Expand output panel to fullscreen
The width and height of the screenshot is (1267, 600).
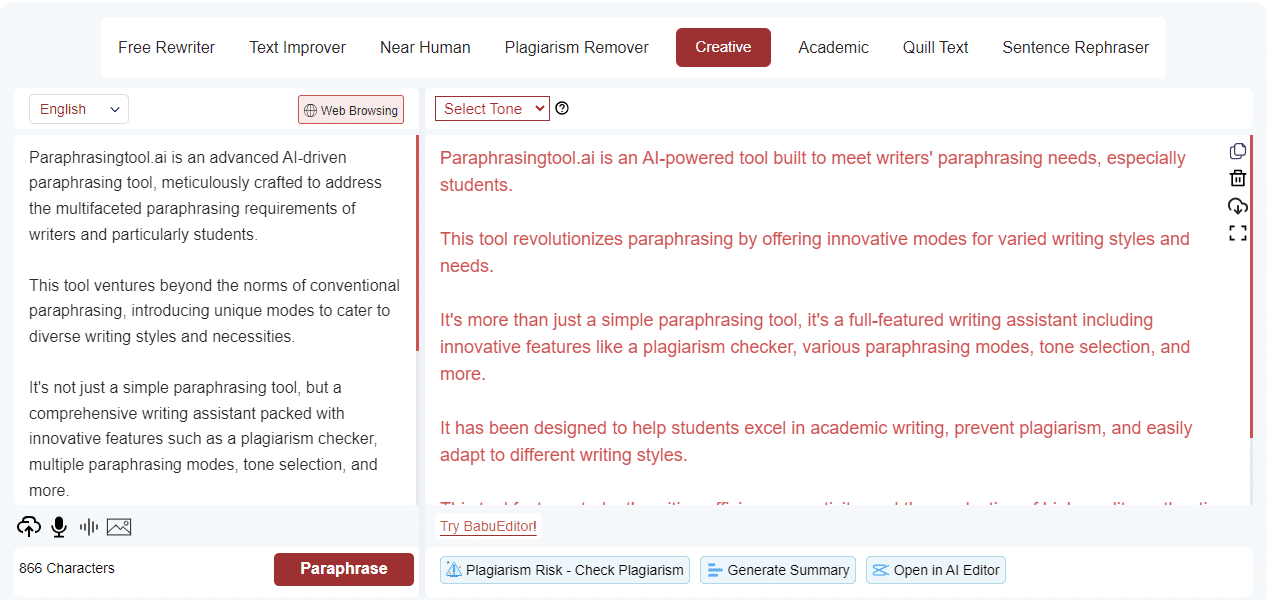(x=1238, y=233)
